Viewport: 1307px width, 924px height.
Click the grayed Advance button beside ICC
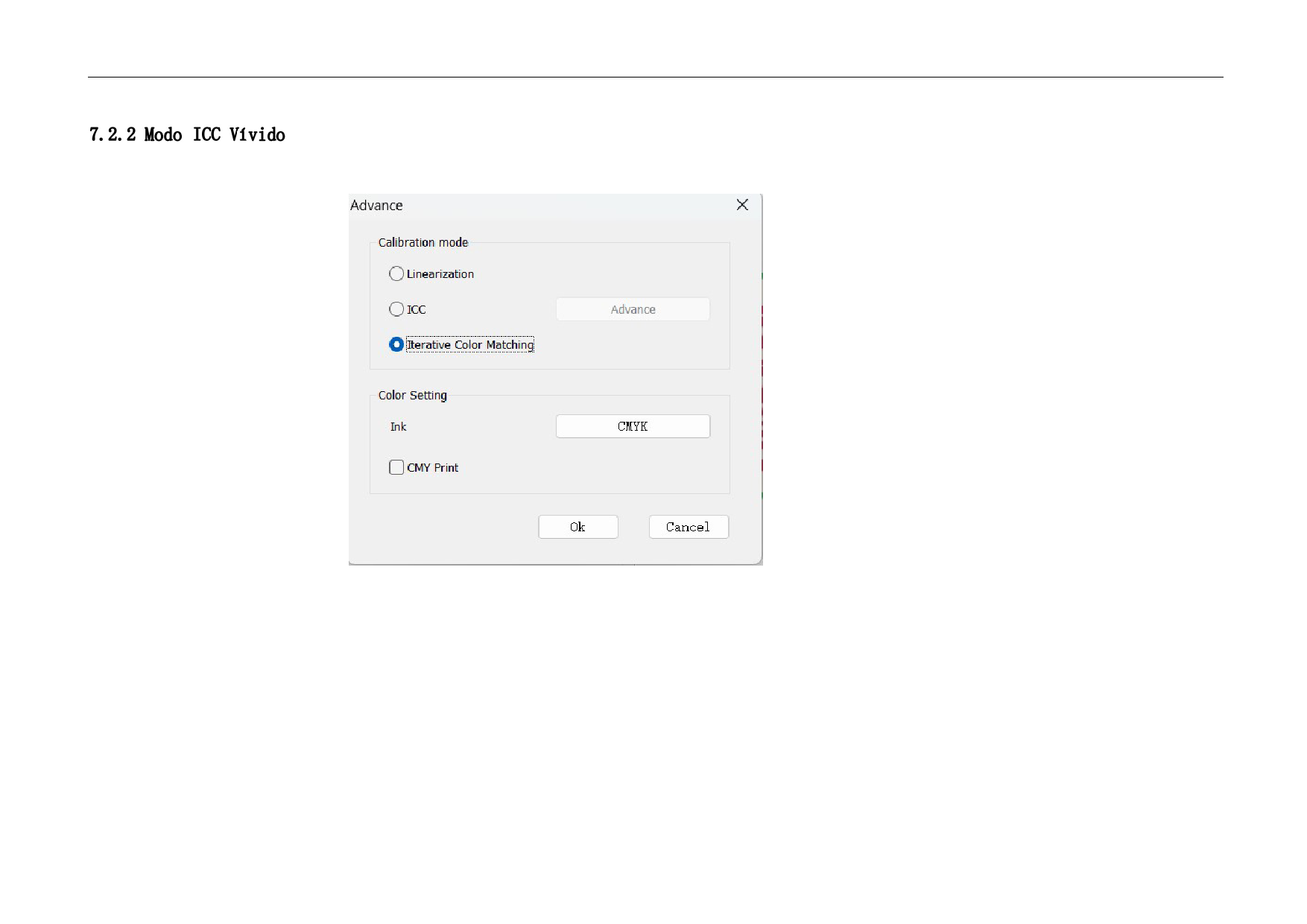(633, 309)
